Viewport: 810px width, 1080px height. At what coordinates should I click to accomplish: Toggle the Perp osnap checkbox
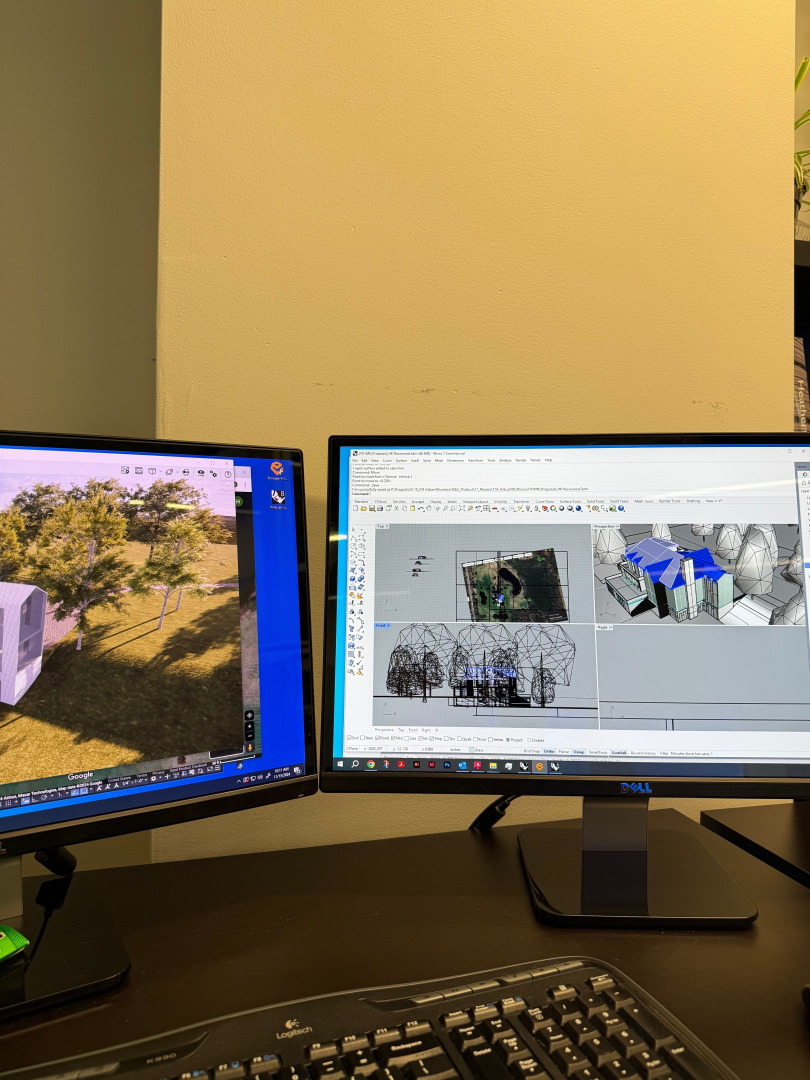point(430,739)
